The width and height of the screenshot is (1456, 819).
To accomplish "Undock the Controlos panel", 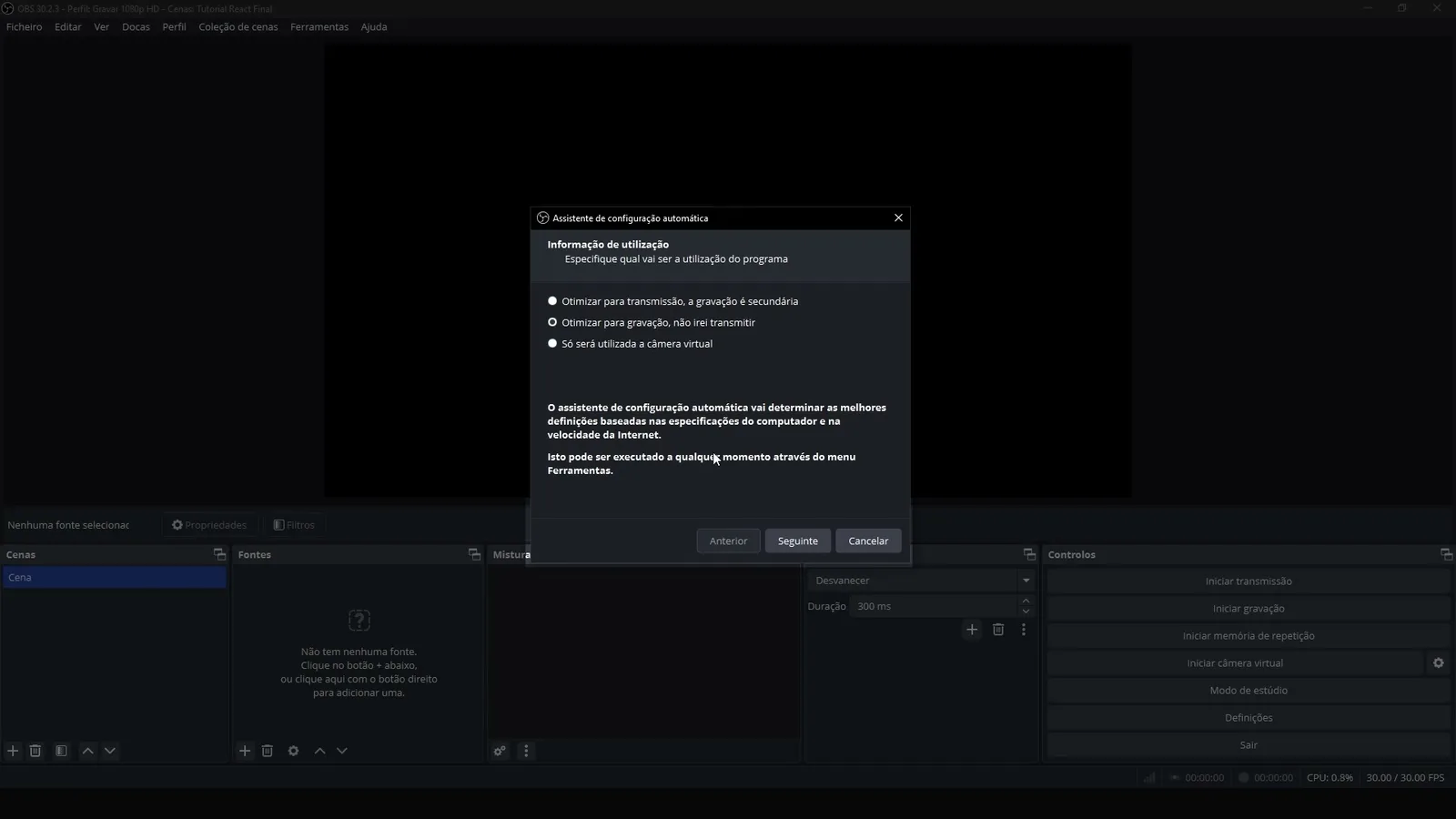I will [x=1446, y=554].
